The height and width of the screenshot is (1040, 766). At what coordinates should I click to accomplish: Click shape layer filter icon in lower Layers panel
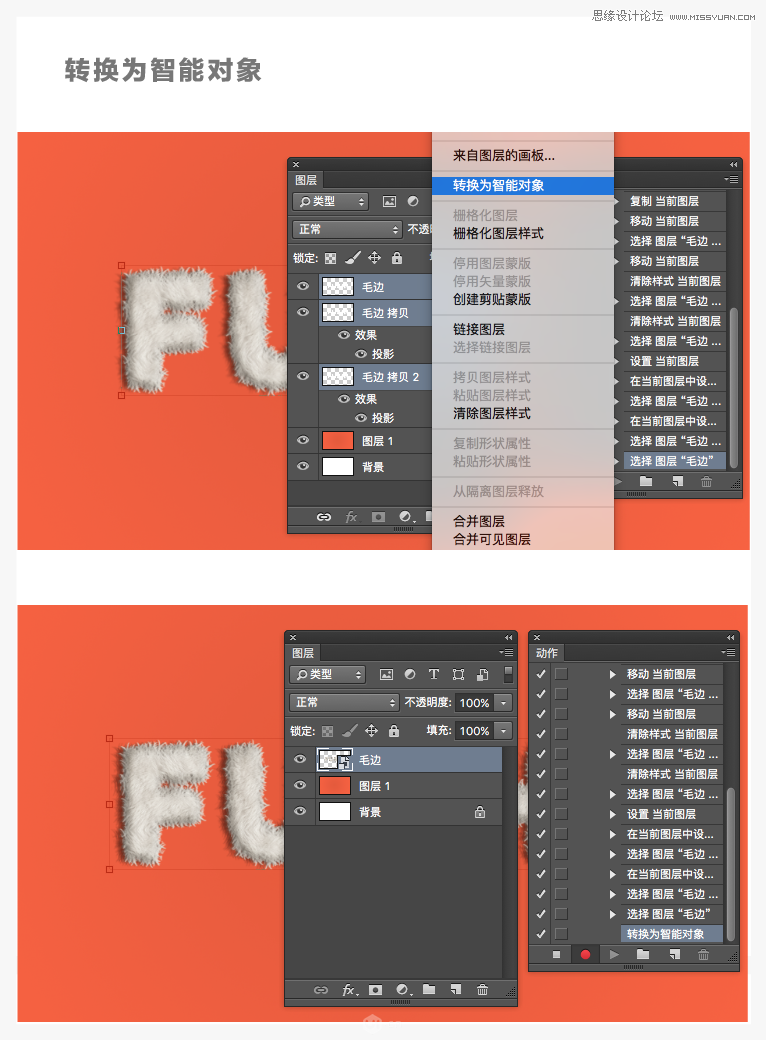(458, 675)
